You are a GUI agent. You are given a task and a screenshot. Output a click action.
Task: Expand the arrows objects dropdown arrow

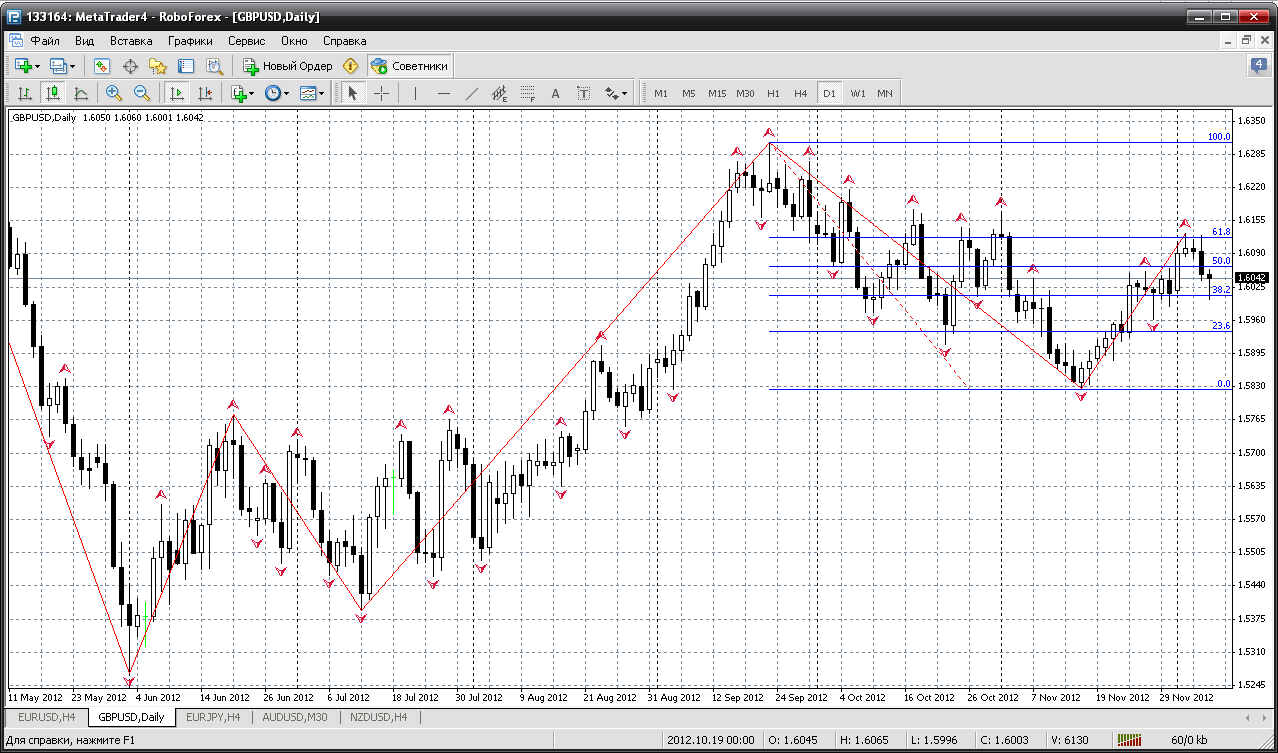pos(625,93)
